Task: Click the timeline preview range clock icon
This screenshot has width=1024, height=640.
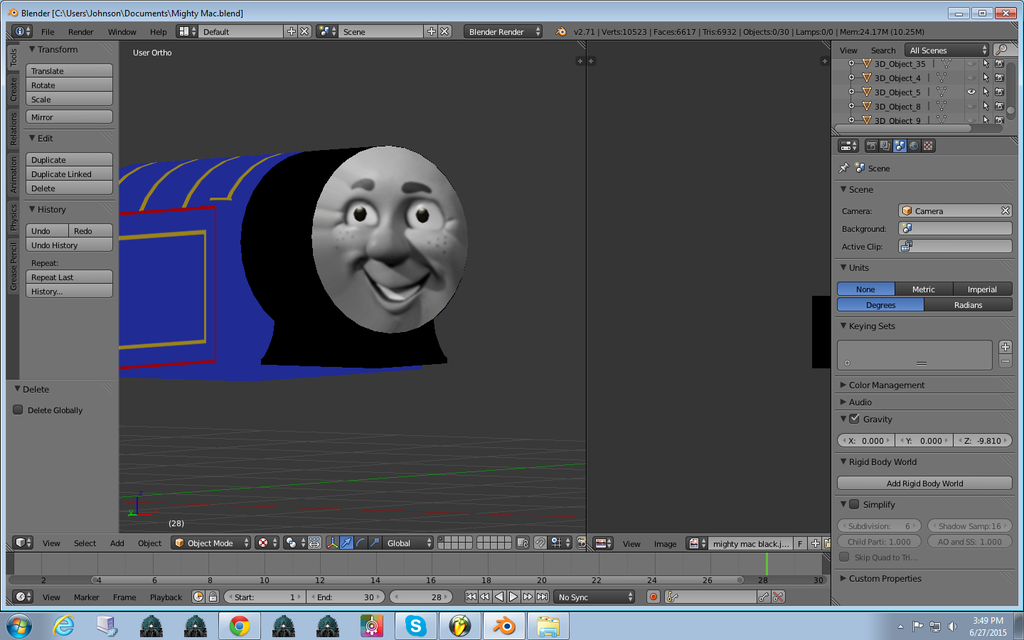Action: (199, 596)
